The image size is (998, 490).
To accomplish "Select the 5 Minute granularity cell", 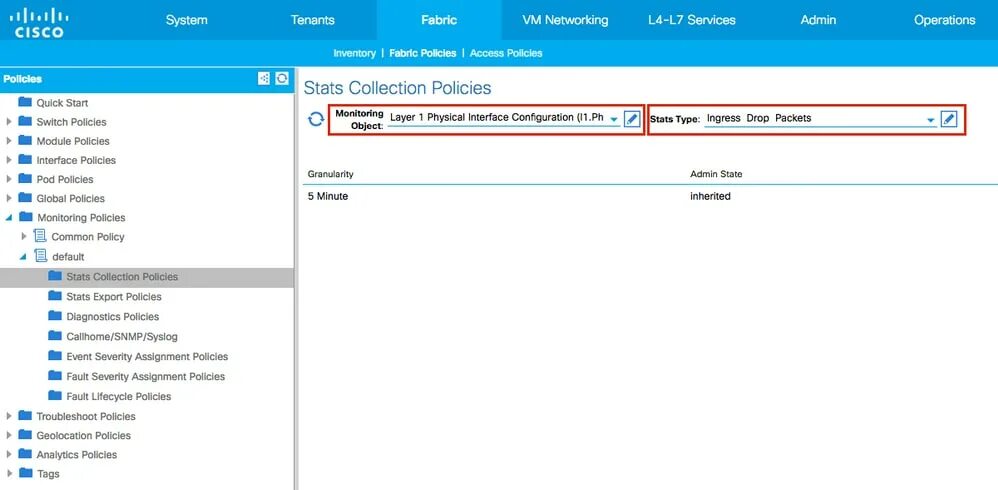I will (x=328, y=197).
